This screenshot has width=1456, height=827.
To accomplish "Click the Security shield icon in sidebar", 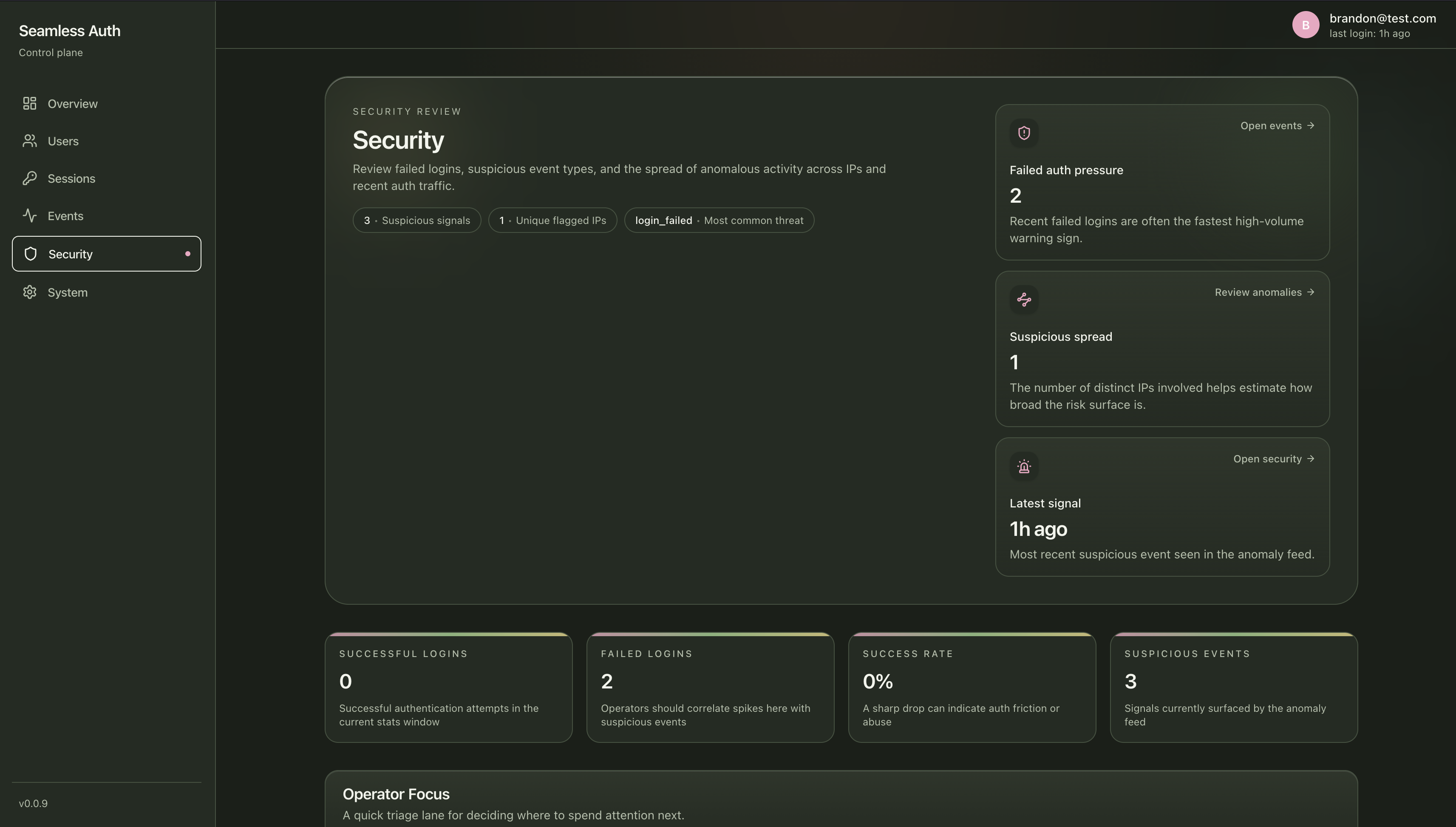I will (31, 254).
